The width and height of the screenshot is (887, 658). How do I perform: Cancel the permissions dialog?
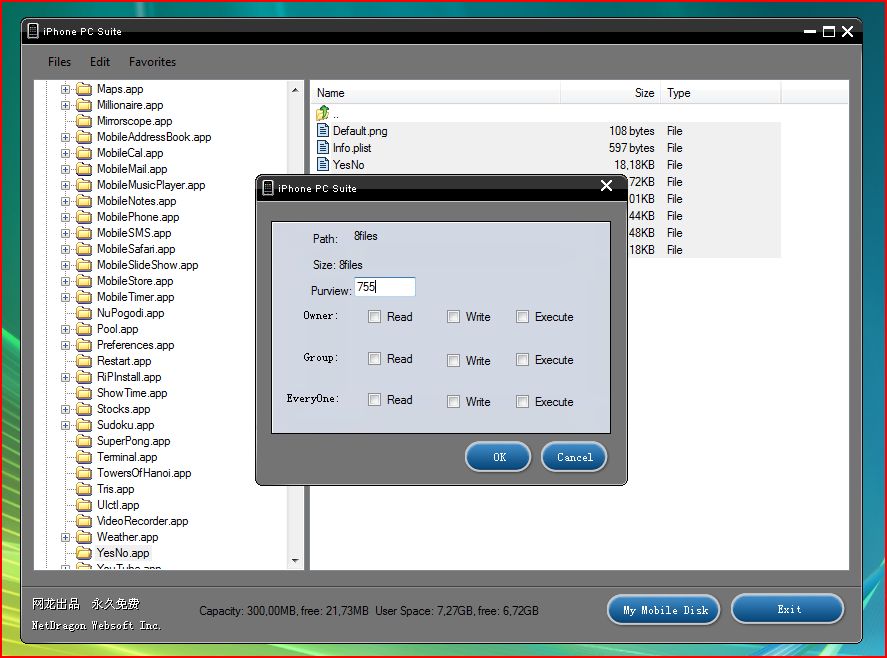pos(574,457)
